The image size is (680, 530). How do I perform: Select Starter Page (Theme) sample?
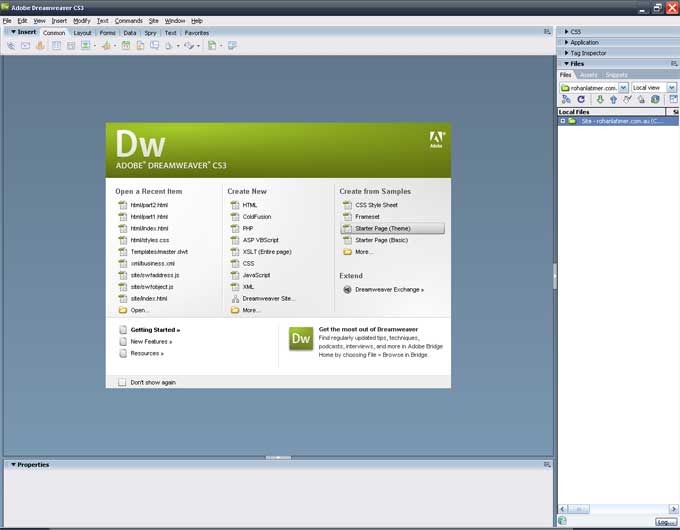point(392,229)
